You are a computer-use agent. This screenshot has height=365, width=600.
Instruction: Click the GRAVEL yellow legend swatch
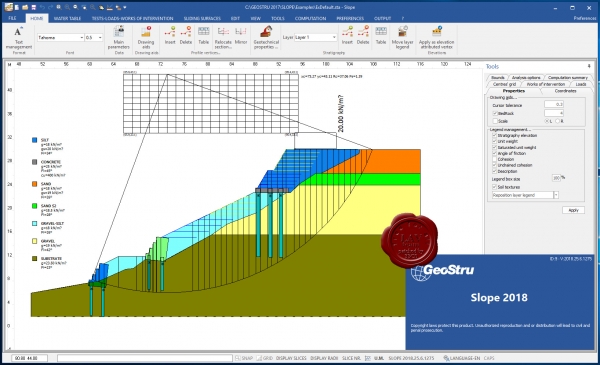(x=34, y=241)
